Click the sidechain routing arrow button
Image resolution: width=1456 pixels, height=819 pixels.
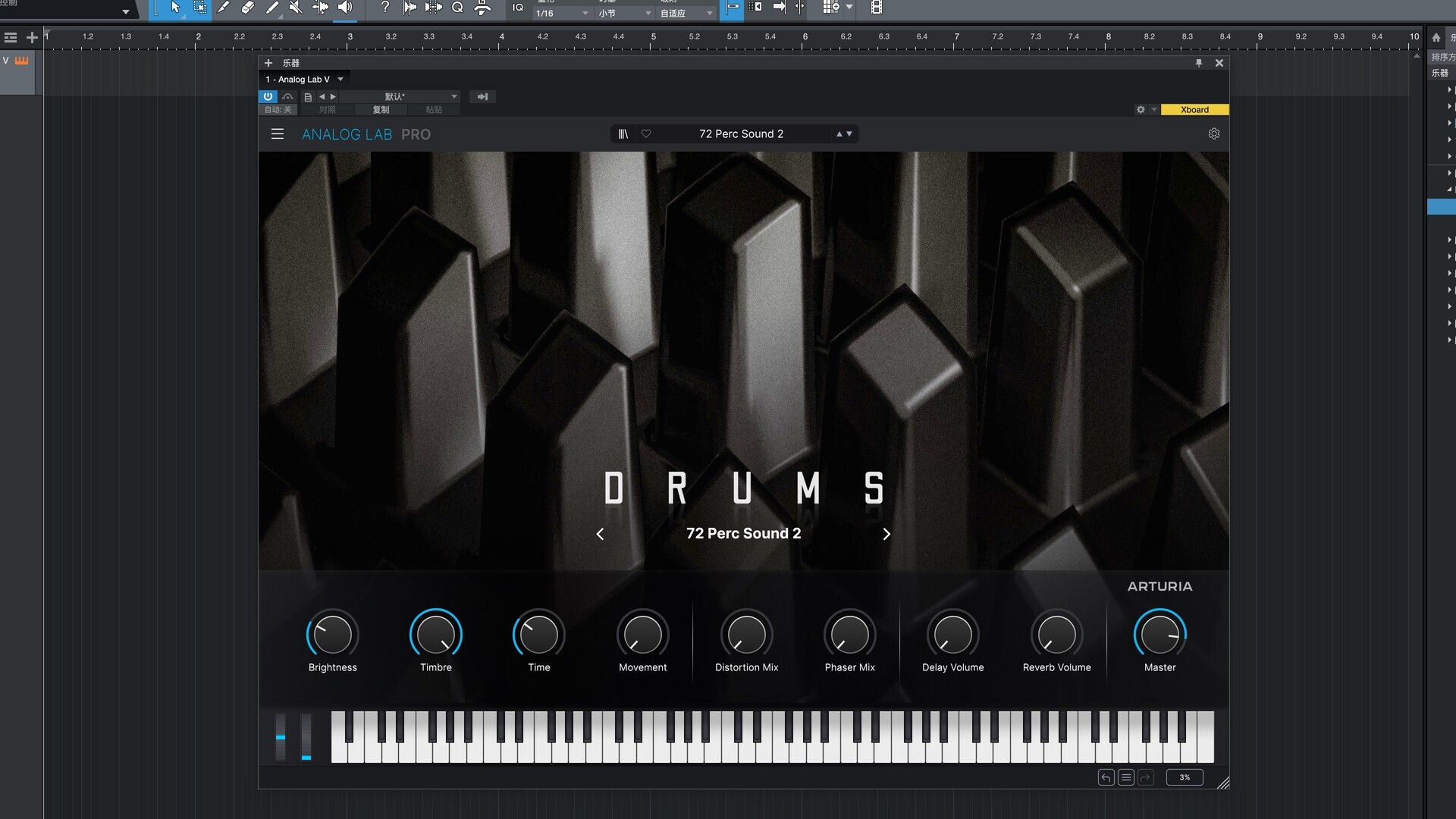tap(482, 97)
